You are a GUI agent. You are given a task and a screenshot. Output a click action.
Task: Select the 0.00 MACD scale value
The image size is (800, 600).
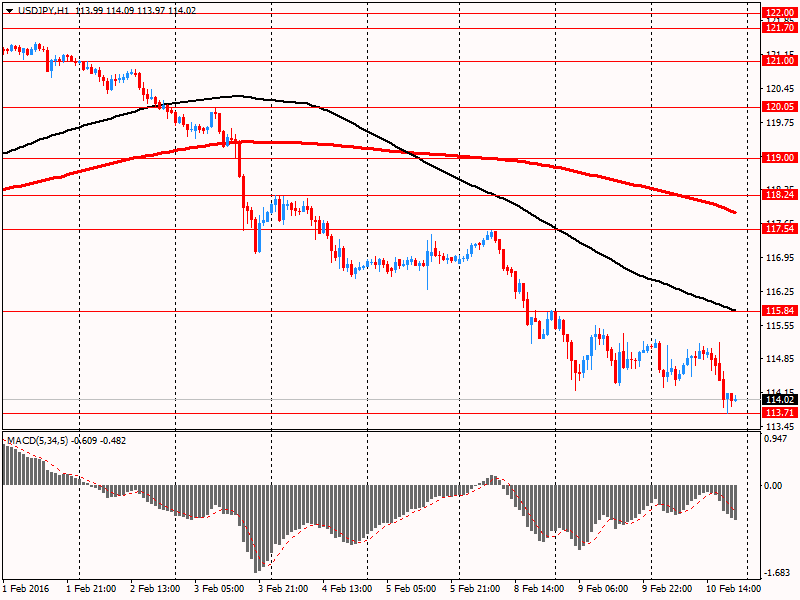(773, 485)
